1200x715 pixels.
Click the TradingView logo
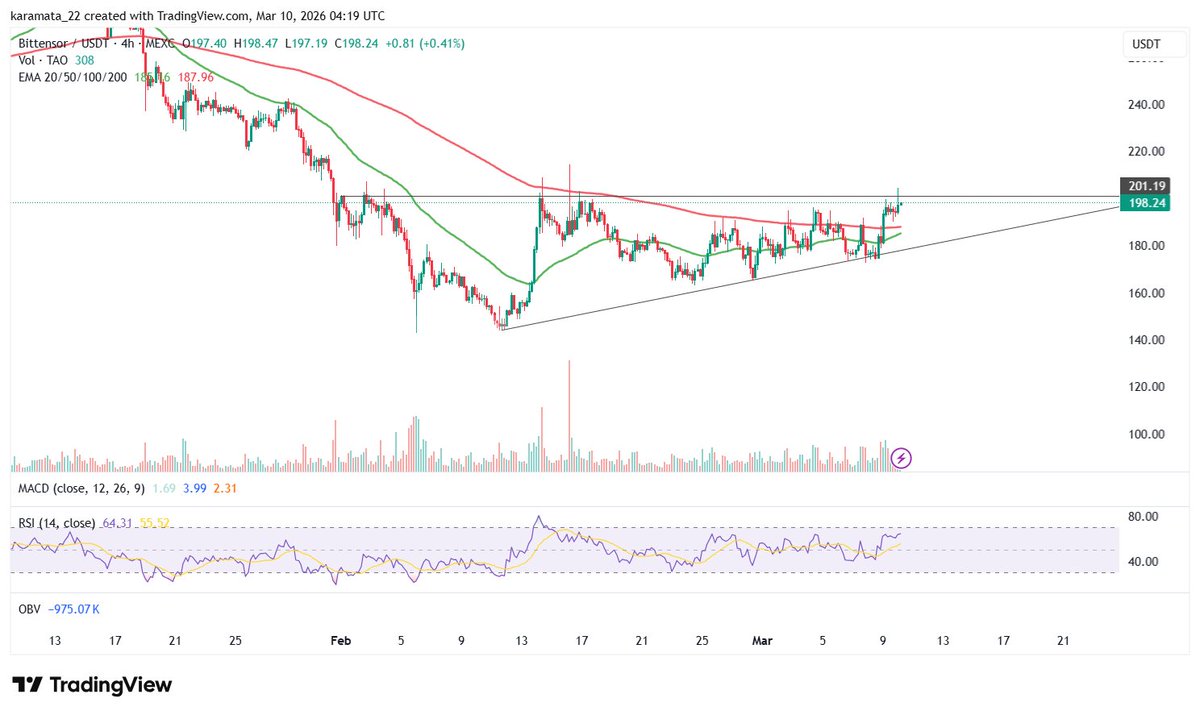pyautogui.click(x=92, y=685)
